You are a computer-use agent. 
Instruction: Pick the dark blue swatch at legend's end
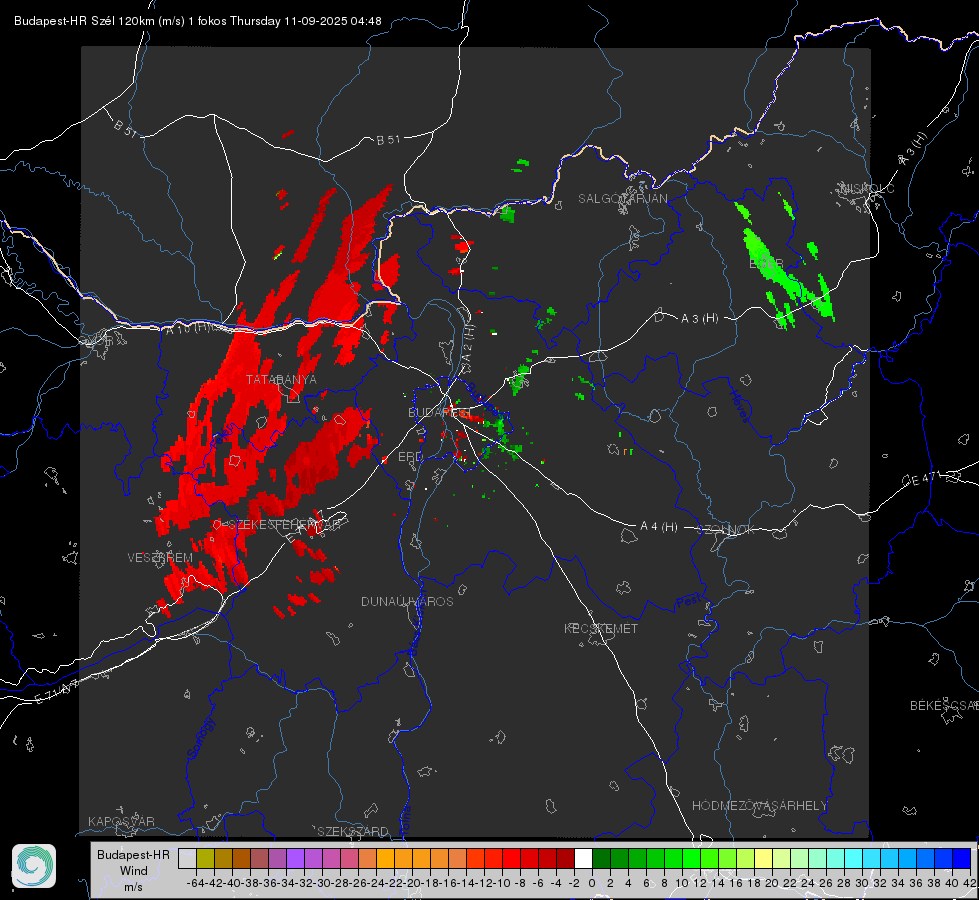pos(962,858)
